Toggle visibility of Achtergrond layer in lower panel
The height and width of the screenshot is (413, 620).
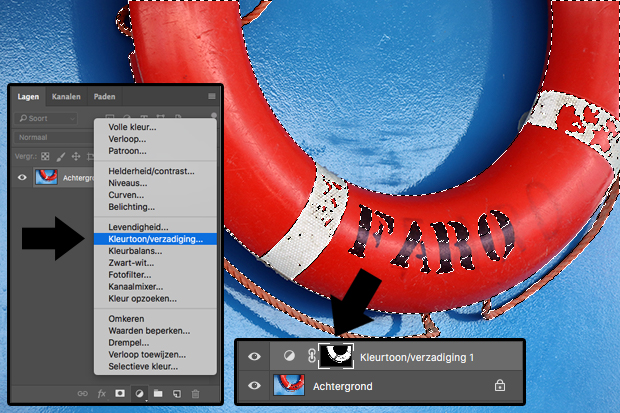(252, 384)
